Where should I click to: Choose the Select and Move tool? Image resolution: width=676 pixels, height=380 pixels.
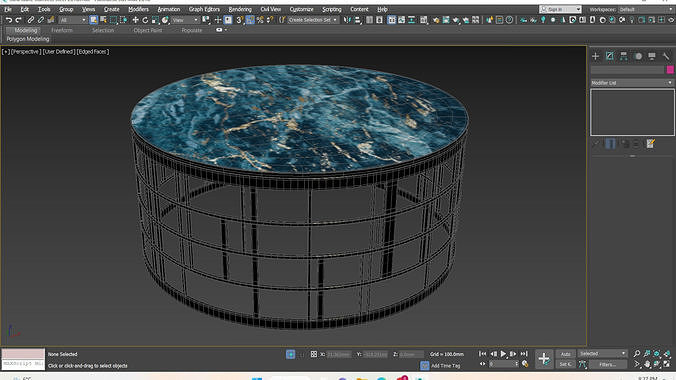coord(135,20)
